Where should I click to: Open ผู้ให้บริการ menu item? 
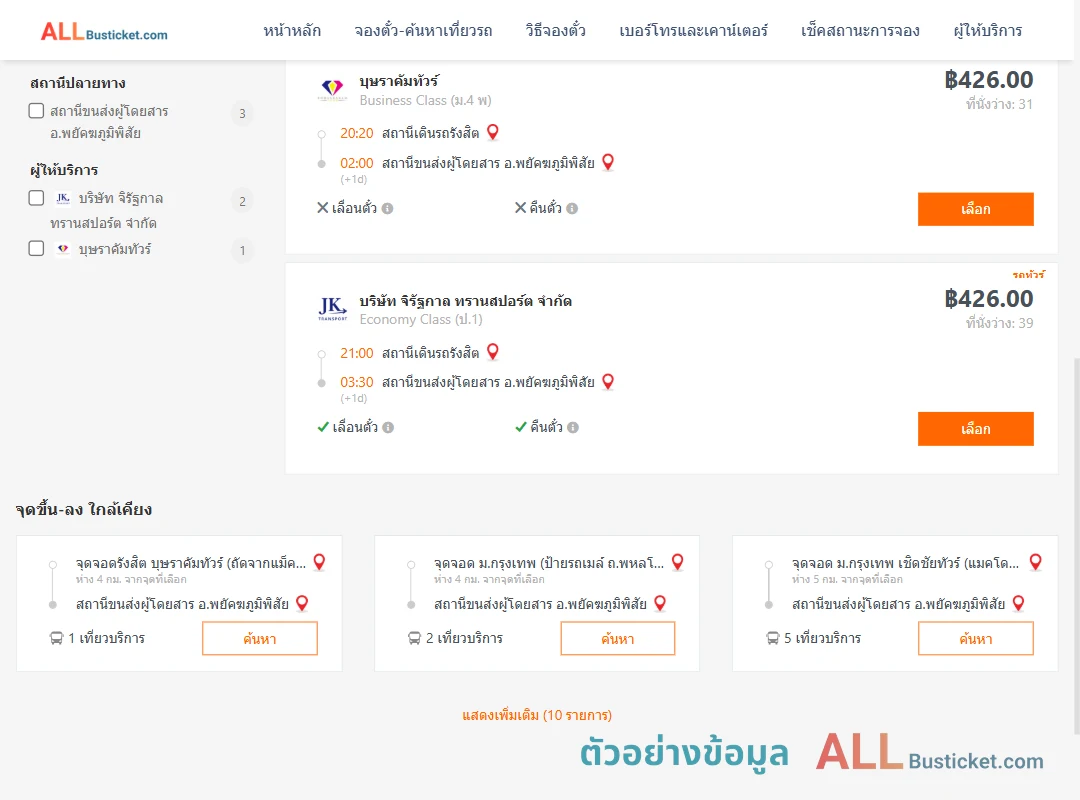(988, 30)
